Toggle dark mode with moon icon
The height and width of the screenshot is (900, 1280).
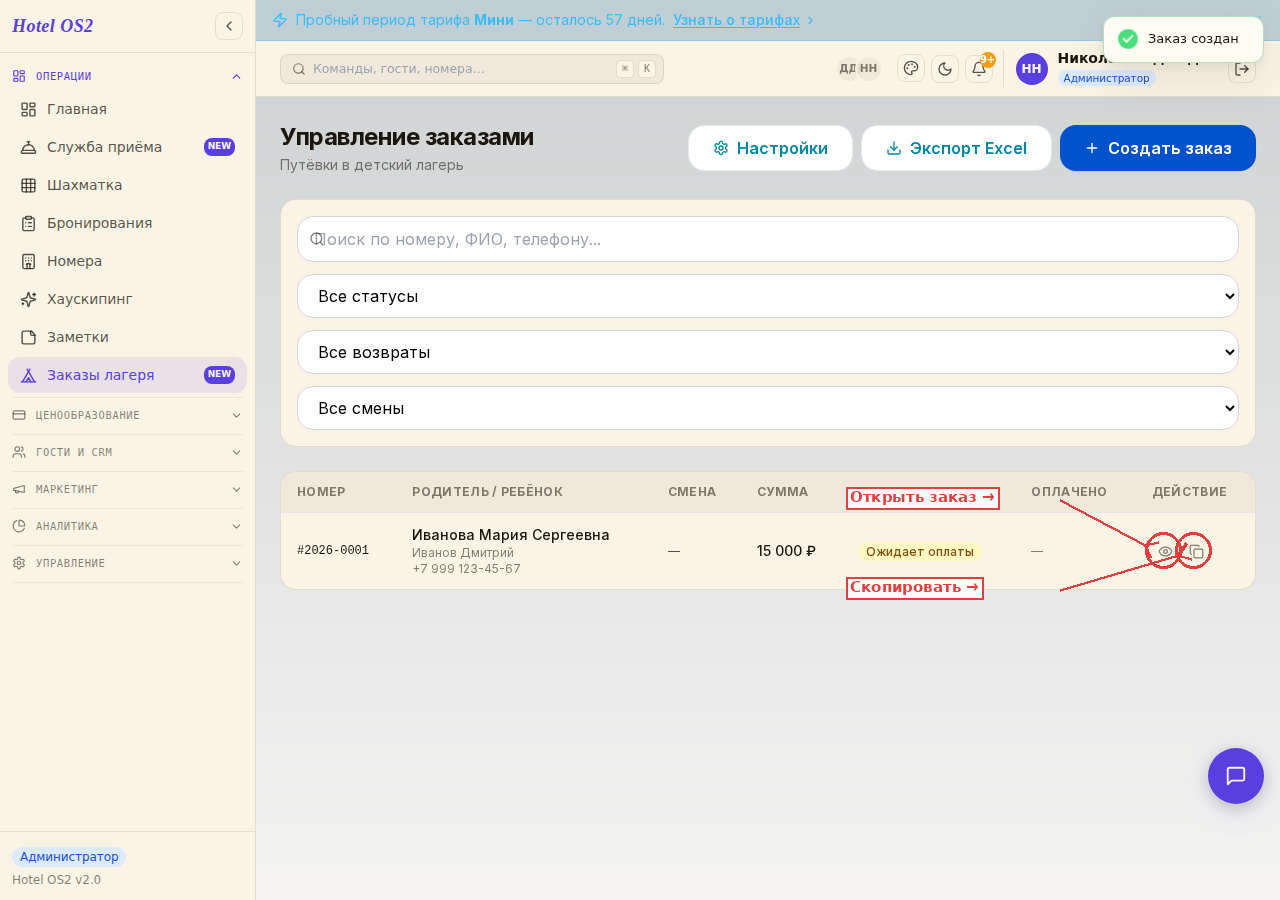click(x=945, y=69)
